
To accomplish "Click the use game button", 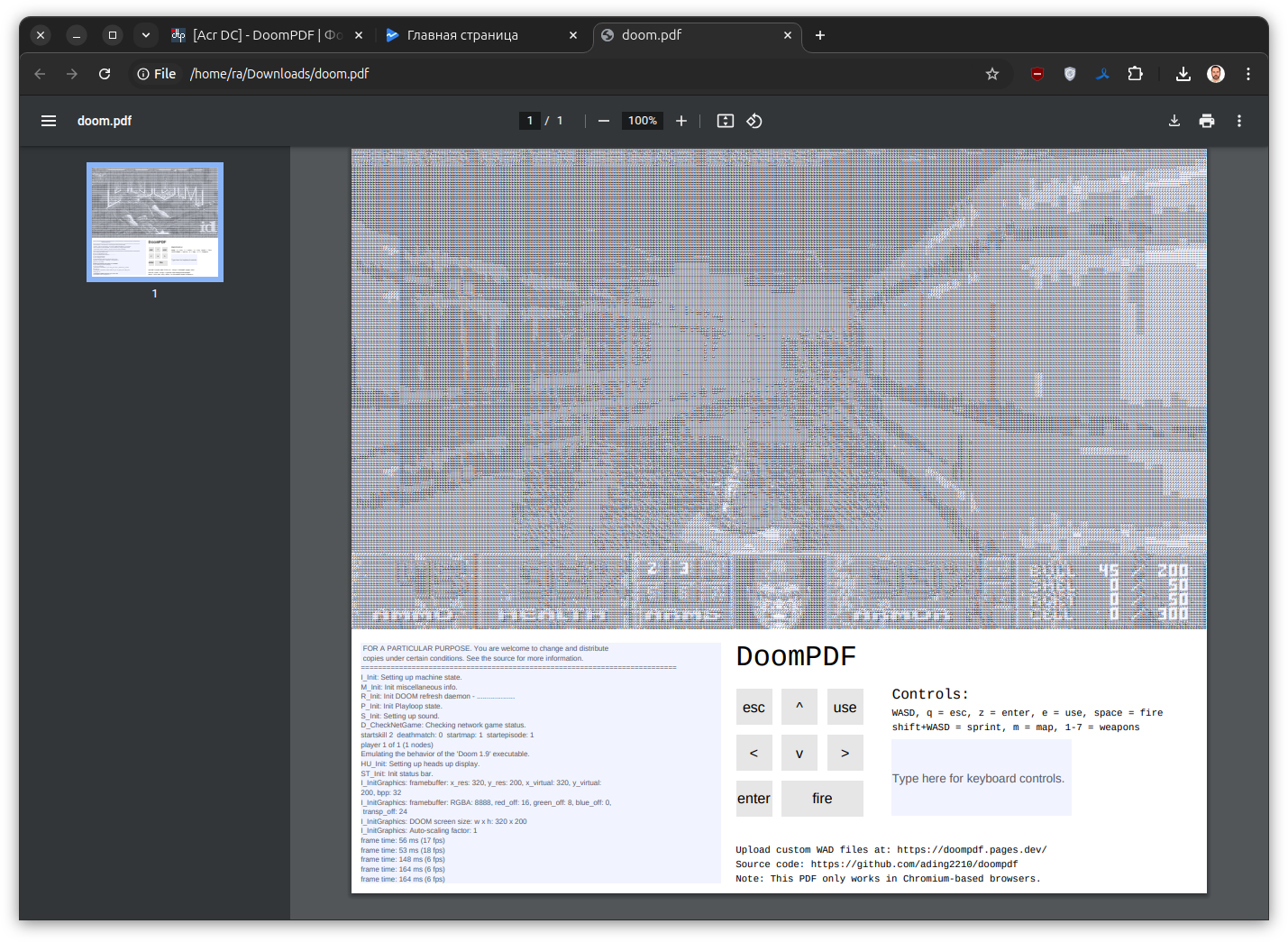I will tap(845, 708).
